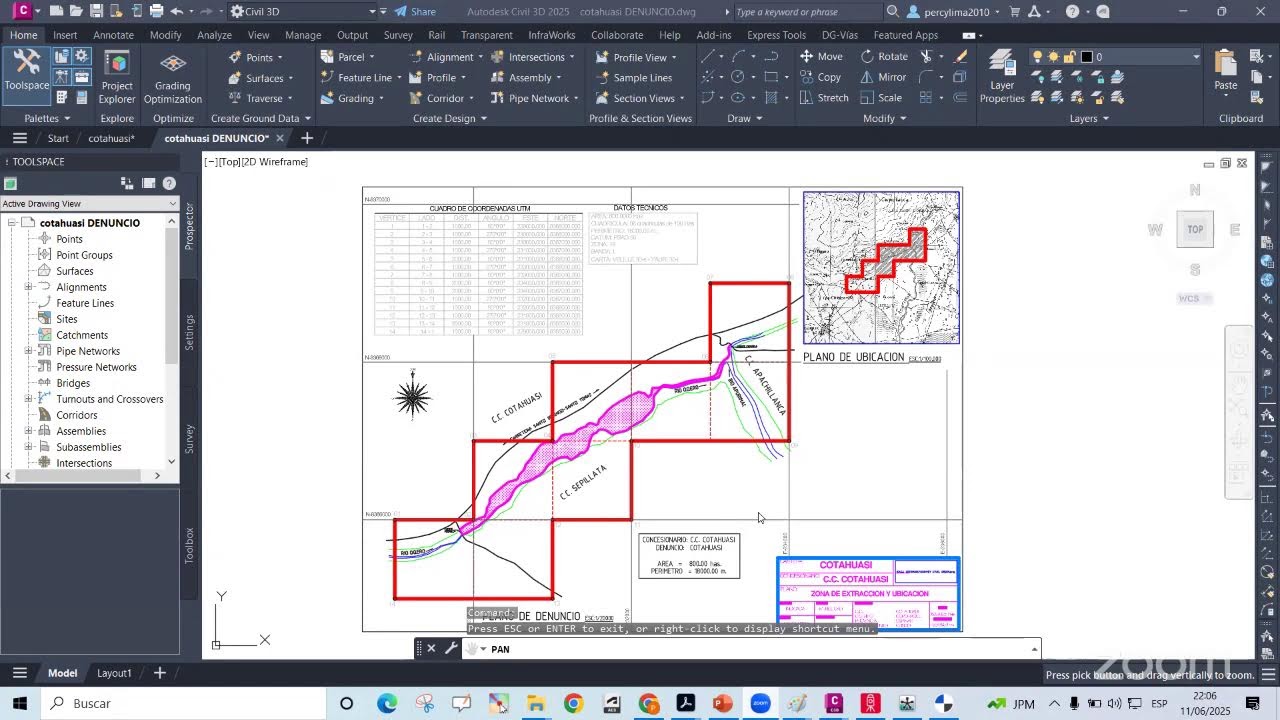
Task: Click the Feature Line tool
Action: tap(356, 78)
